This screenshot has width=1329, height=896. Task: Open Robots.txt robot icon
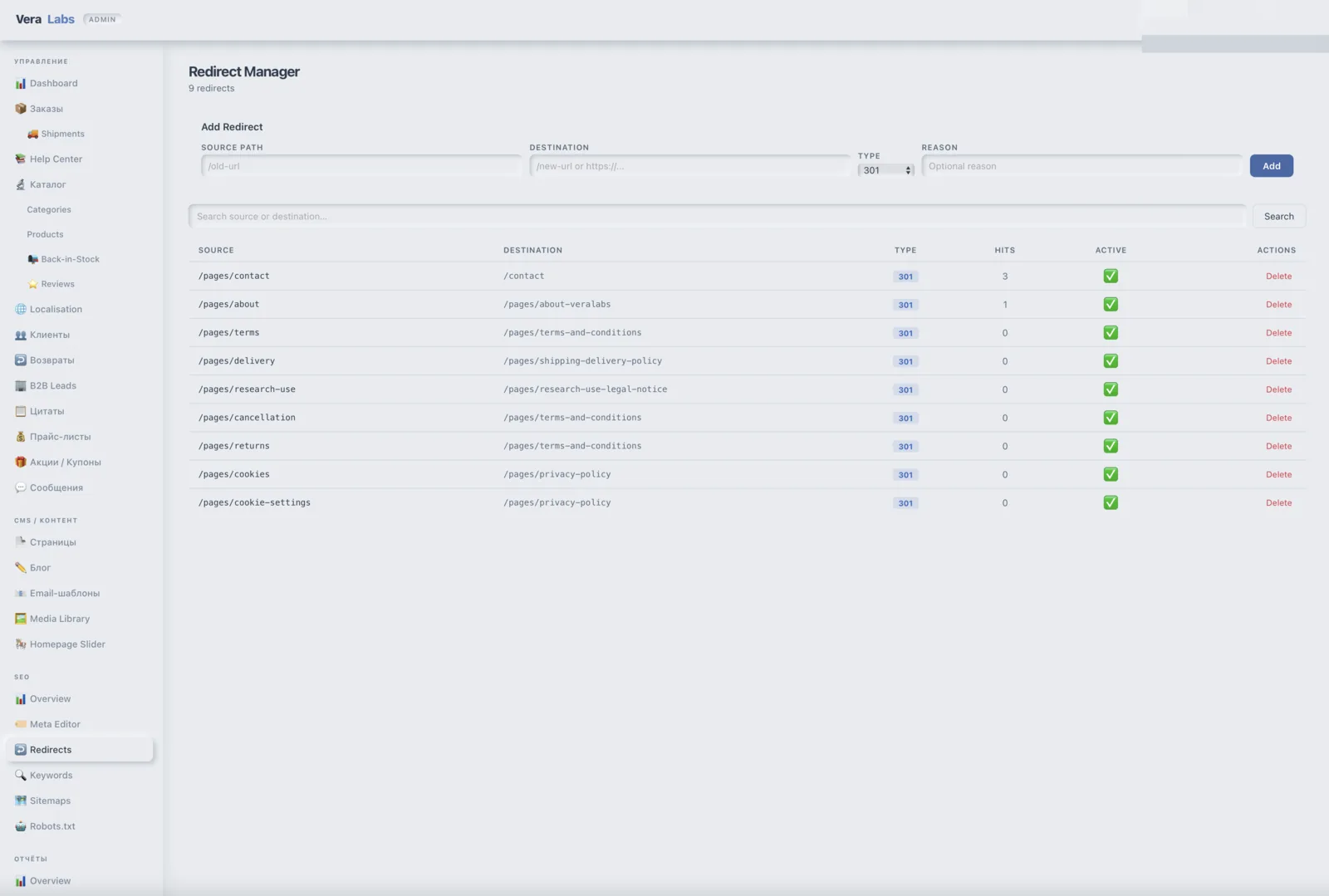[21, 826]
